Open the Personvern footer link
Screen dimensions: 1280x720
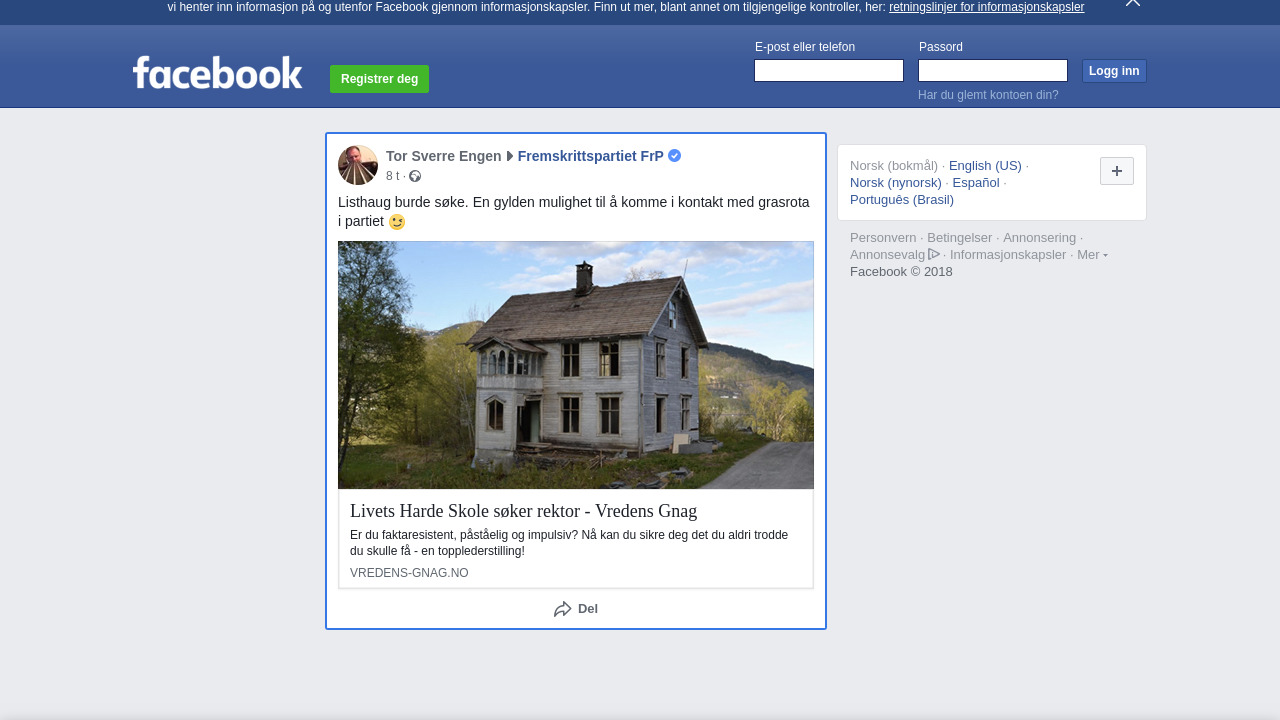click(x=883, y=238)
